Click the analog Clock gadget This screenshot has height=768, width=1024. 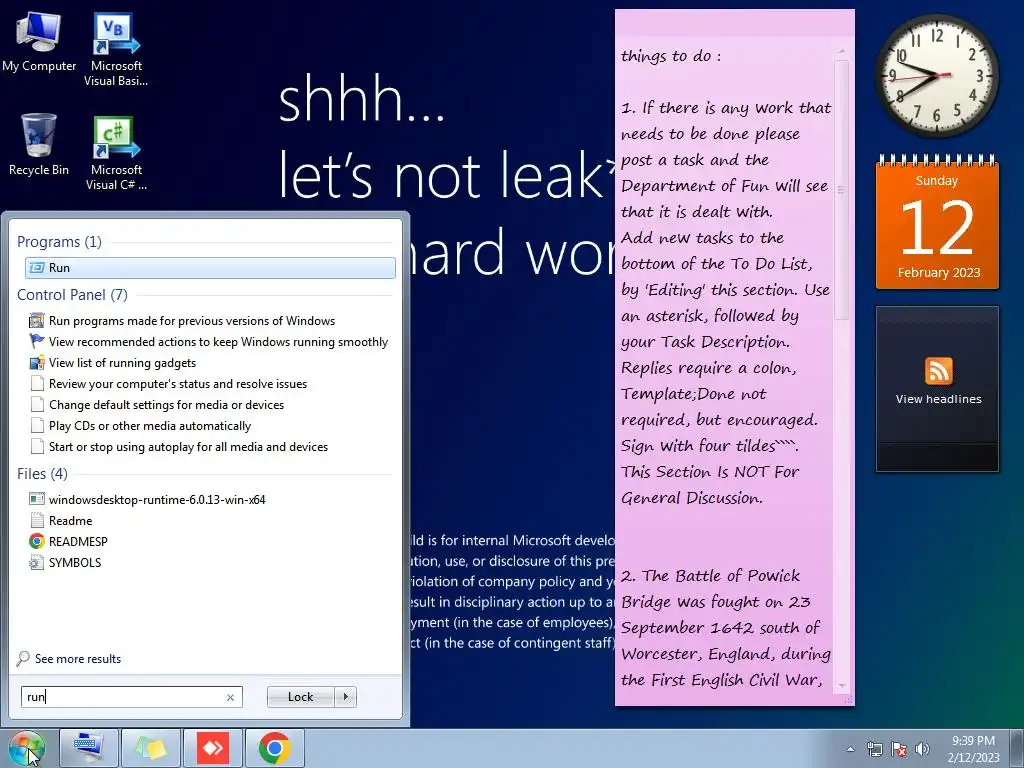coord(936,76)
